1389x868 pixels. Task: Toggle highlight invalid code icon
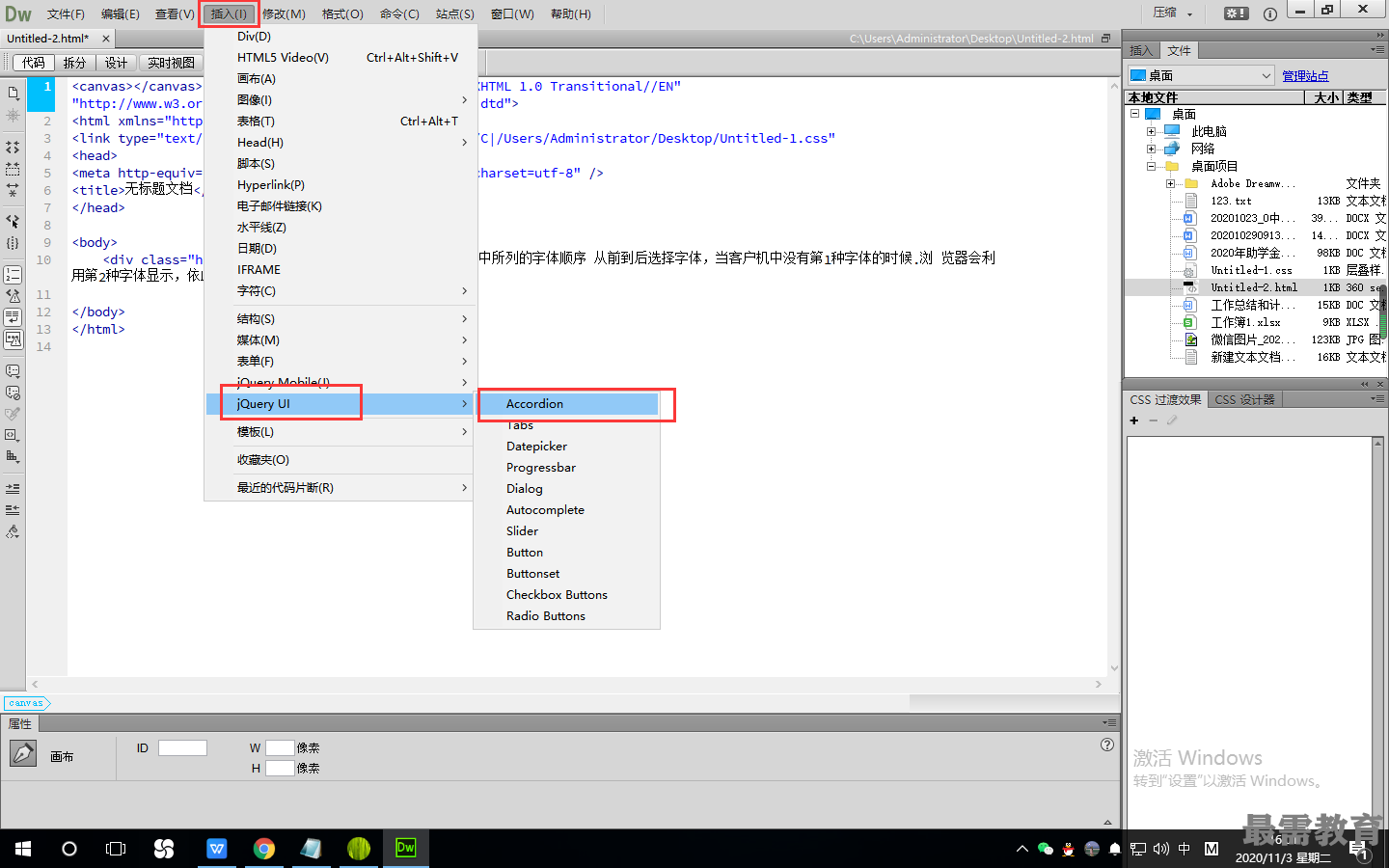point(13,296)
